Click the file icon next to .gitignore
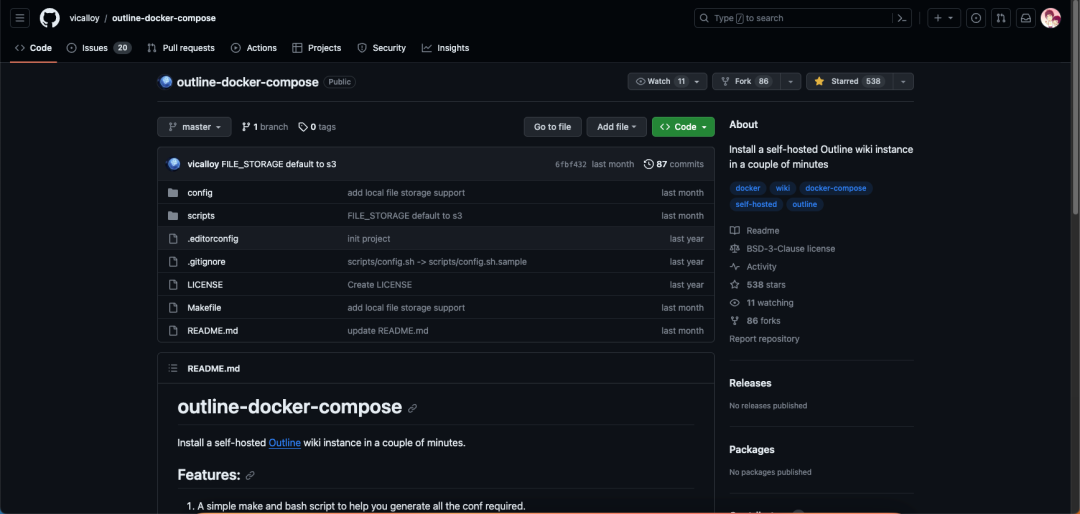The image size is (1080, 514). (x=173, y=262)
